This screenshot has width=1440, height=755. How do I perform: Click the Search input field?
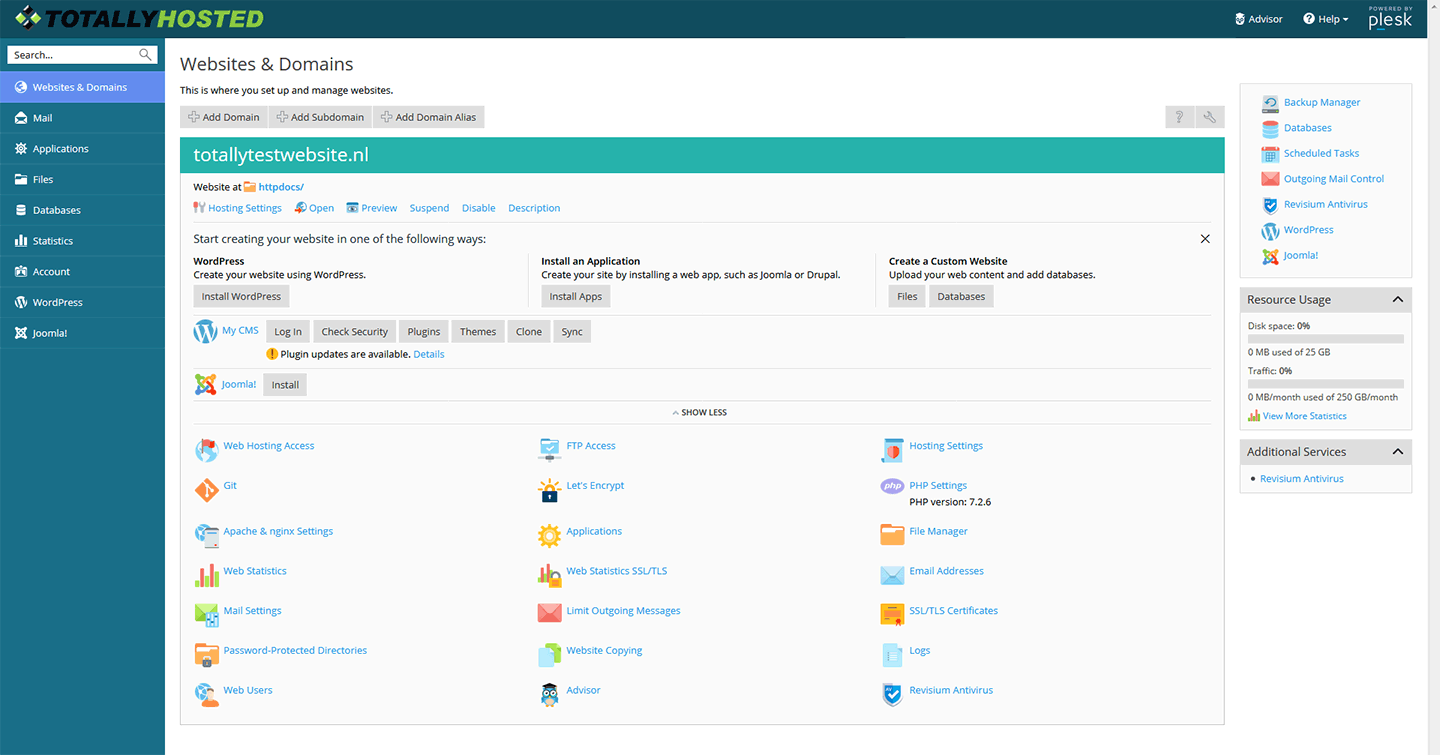(x=74, y=55)
